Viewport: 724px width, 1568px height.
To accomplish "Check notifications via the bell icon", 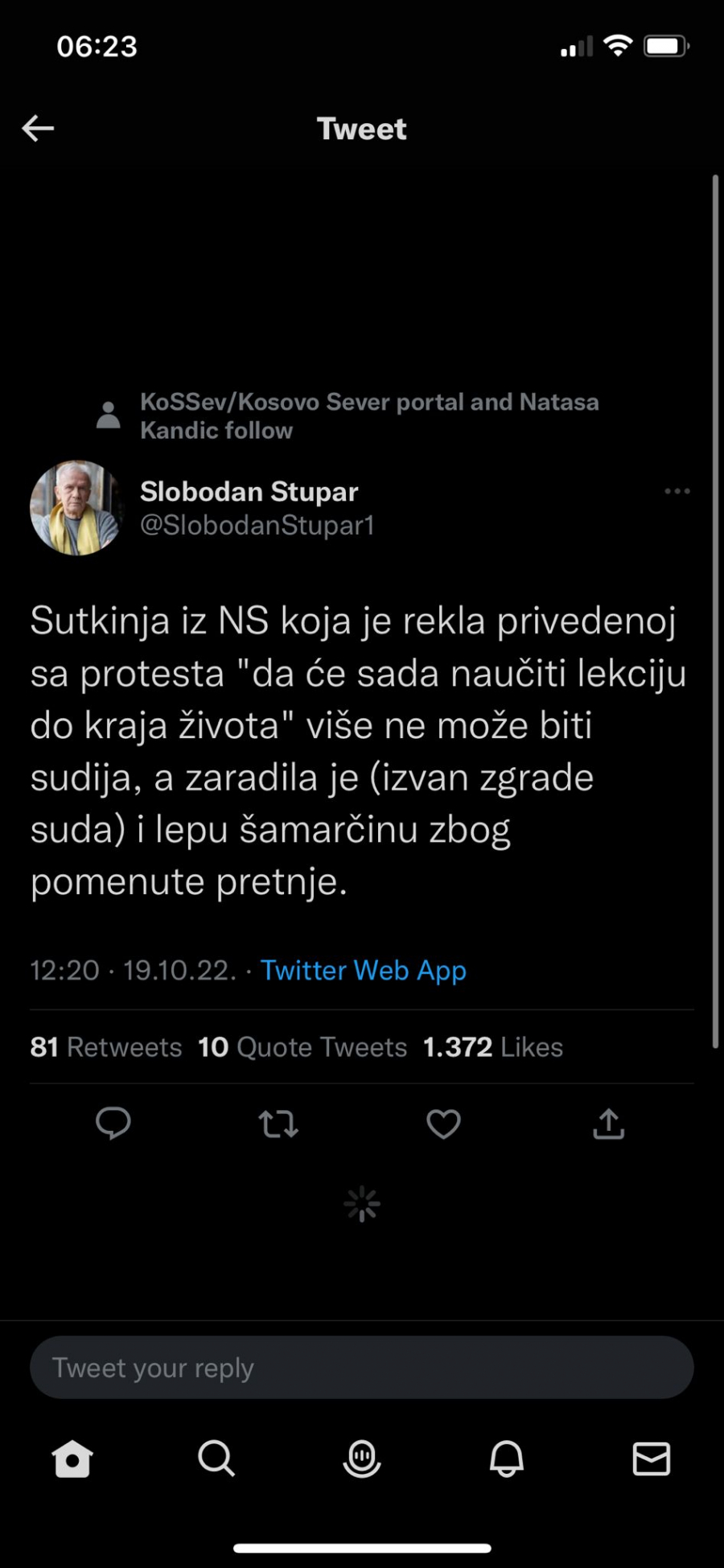I will click(506, 1459).
